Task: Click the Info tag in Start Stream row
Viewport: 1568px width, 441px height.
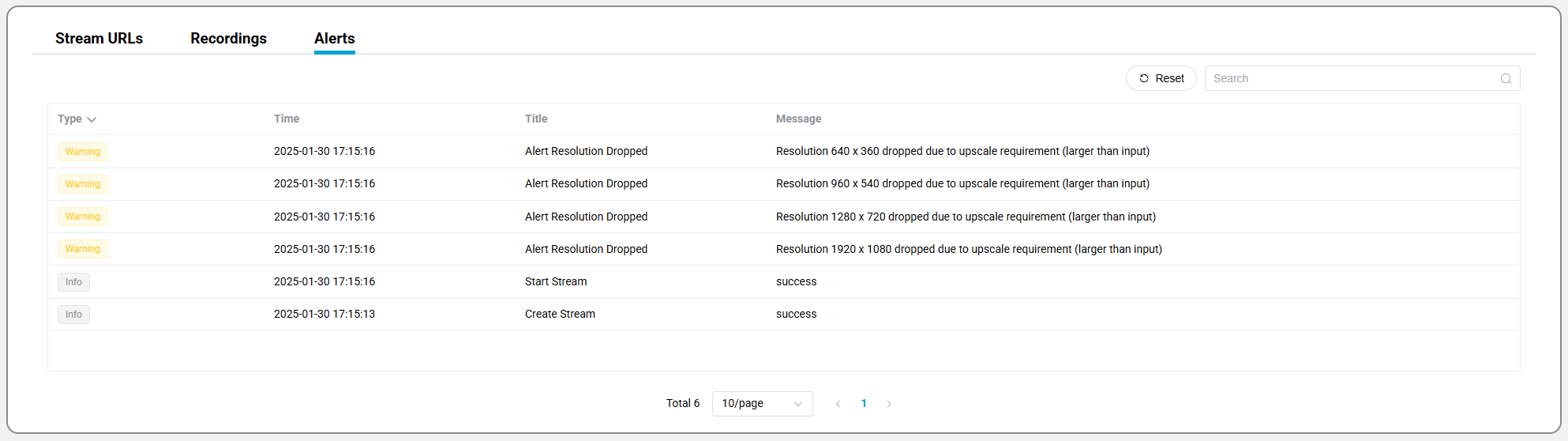Action: click(73, 281)
